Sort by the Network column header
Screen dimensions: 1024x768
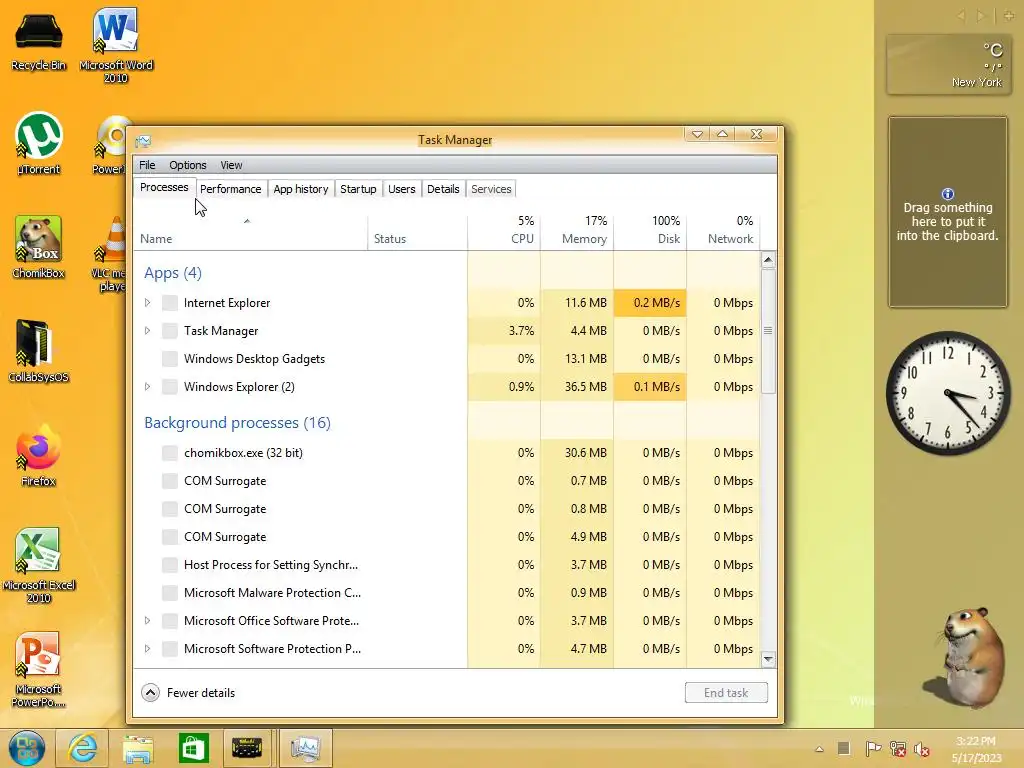point(724,231)
